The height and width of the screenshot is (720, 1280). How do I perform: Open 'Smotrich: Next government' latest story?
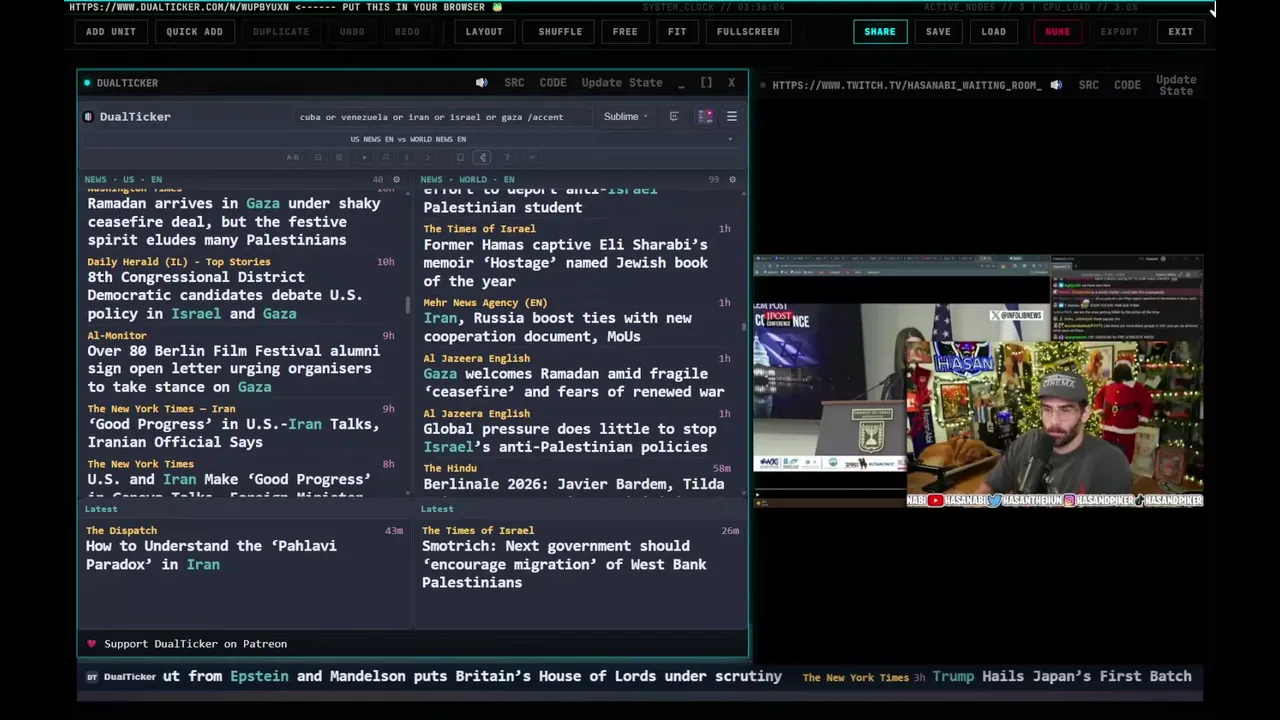coord(564,564)
